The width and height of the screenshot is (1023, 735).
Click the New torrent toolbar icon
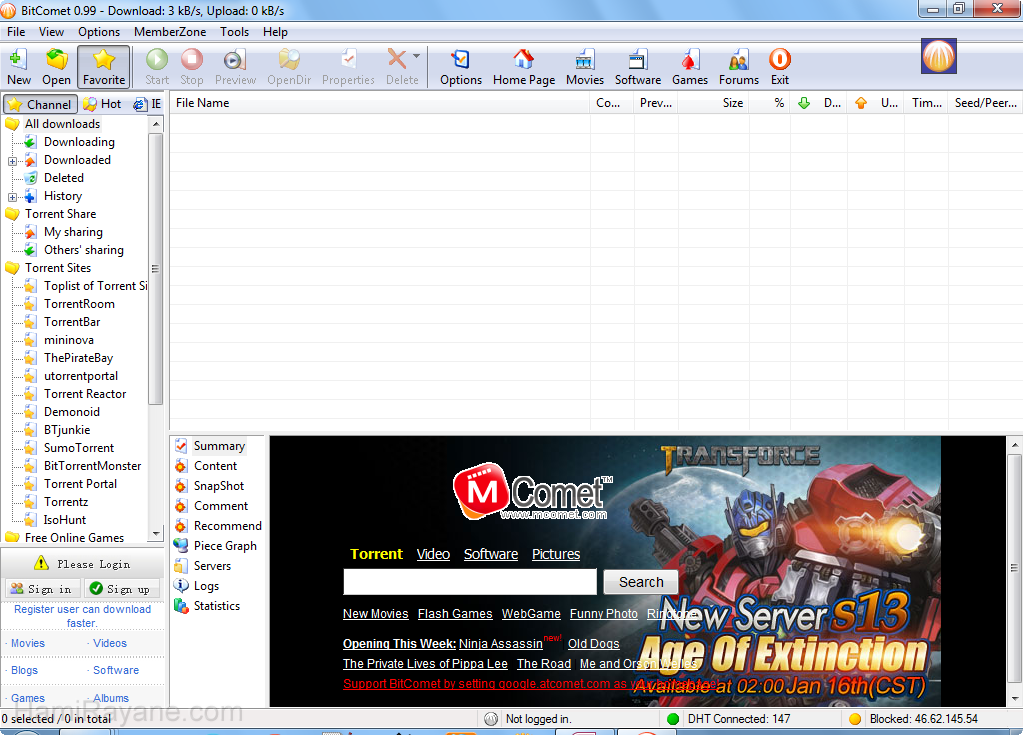[18, 67]
